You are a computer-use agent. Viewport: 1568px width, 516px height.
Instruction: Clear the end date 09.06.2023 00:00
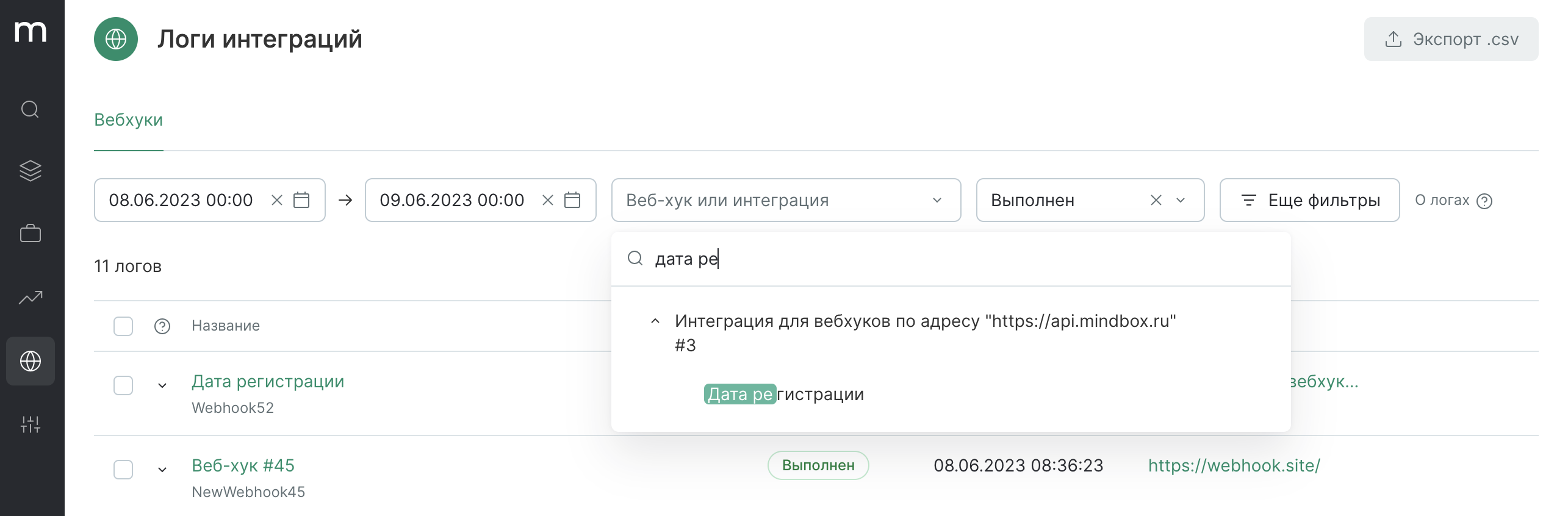548,200
